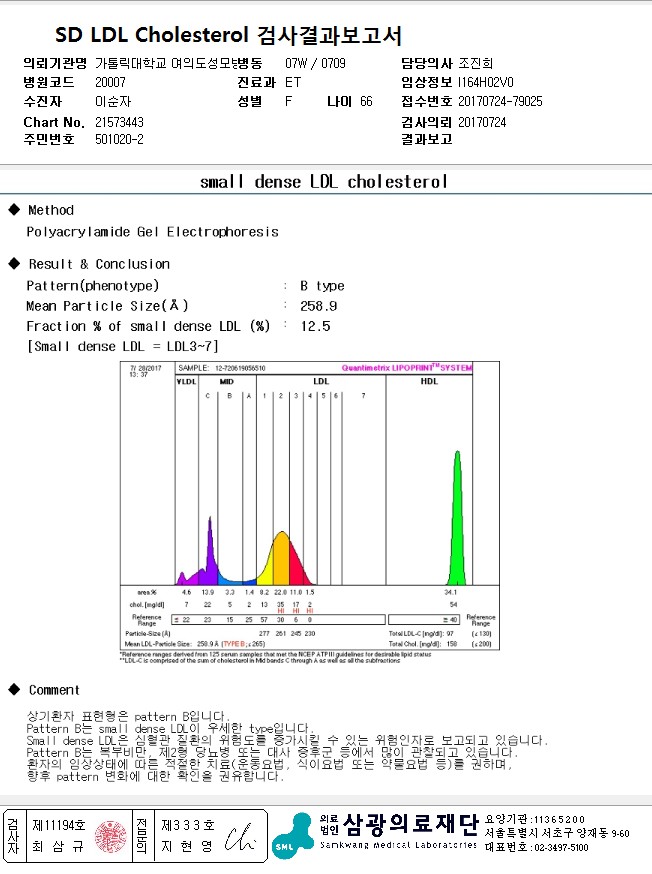This screenshot has height=874, width=652.
Task: Select ward value 07W / 0709
Action: click(x=315, y=64)
